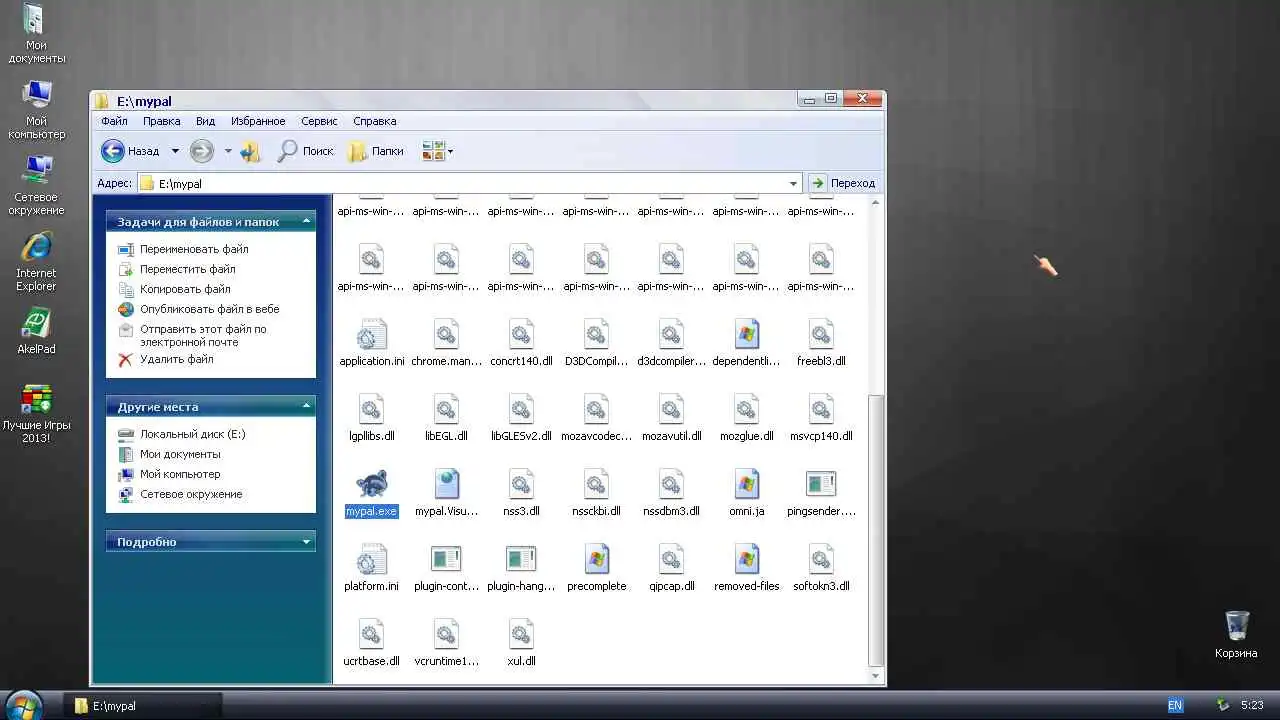This screenshot has width=1280, height=720.
Task: Click the EN language indicator in tray
Action: pos(1174,705)
